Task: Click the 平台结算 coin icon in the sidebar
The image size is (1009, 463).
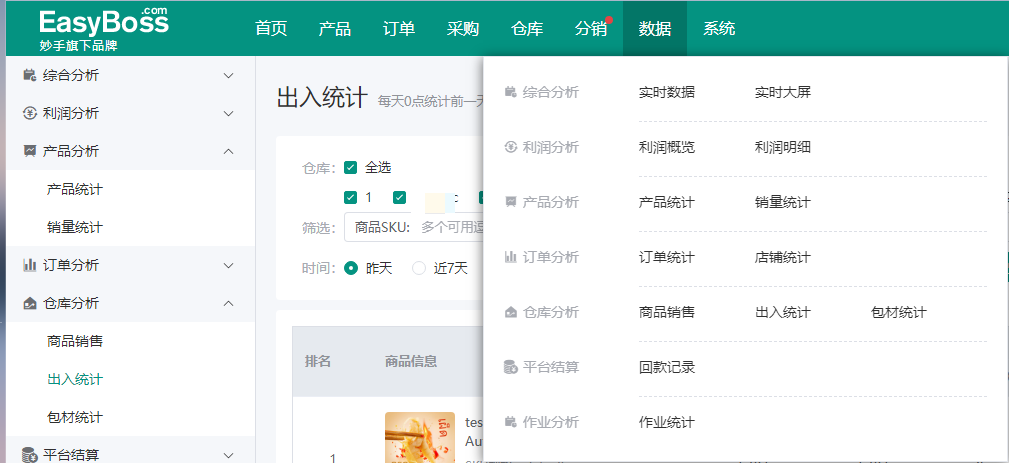Action: [x=30, y=455]
